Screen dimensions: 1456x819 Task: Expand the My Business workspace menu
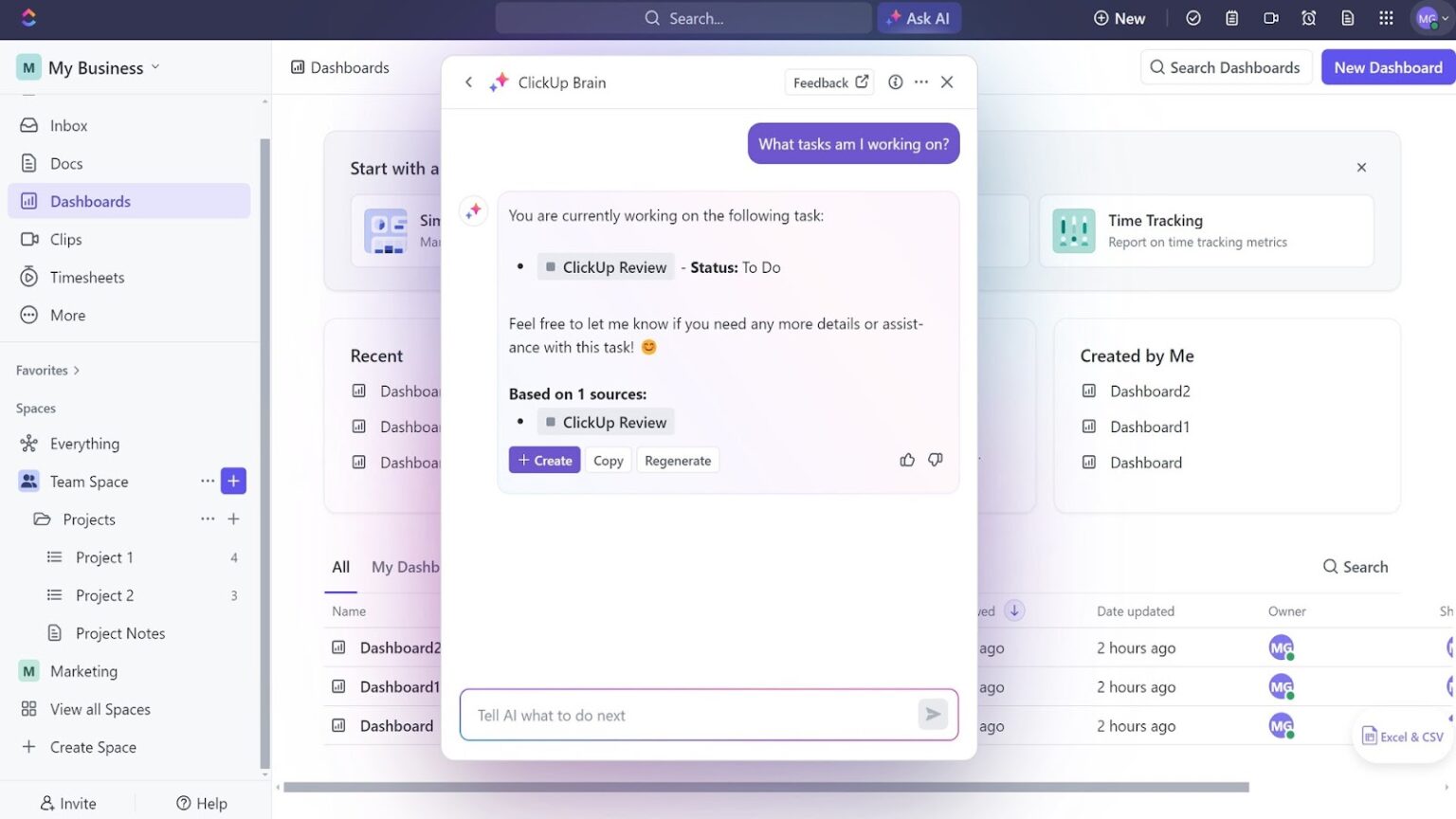pos(157,66)
